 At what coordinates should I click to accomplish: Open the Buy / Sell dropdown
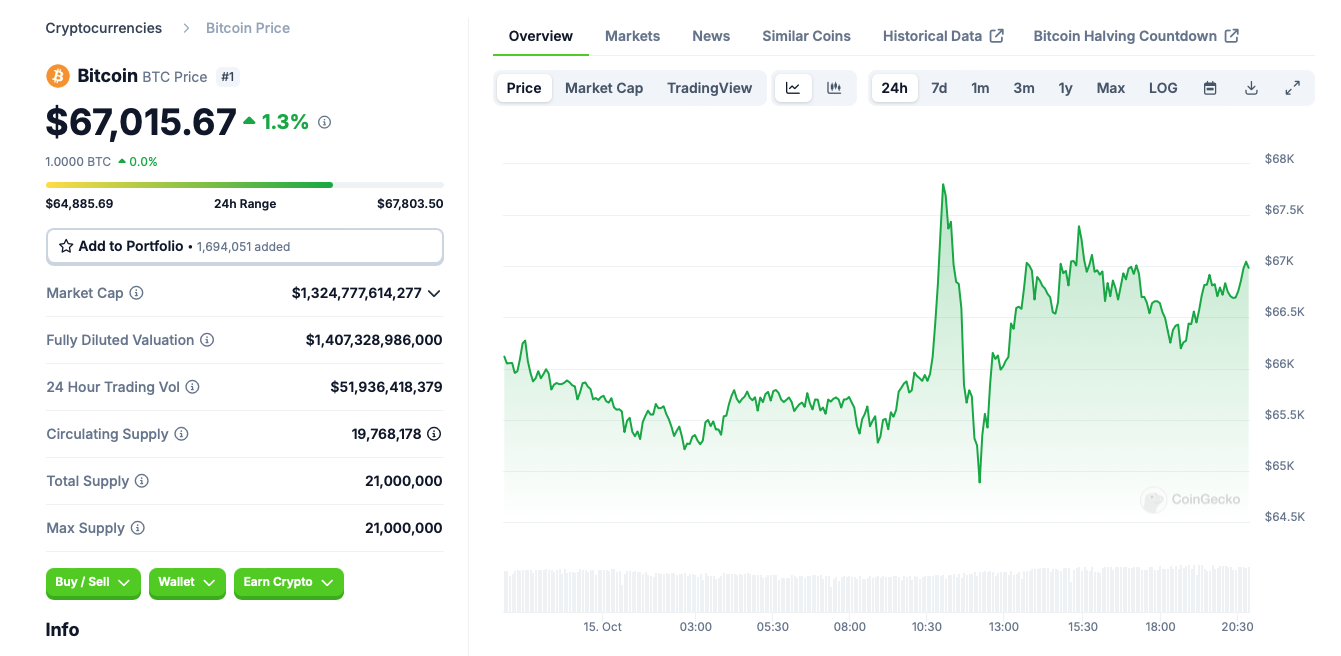(93, 583)
